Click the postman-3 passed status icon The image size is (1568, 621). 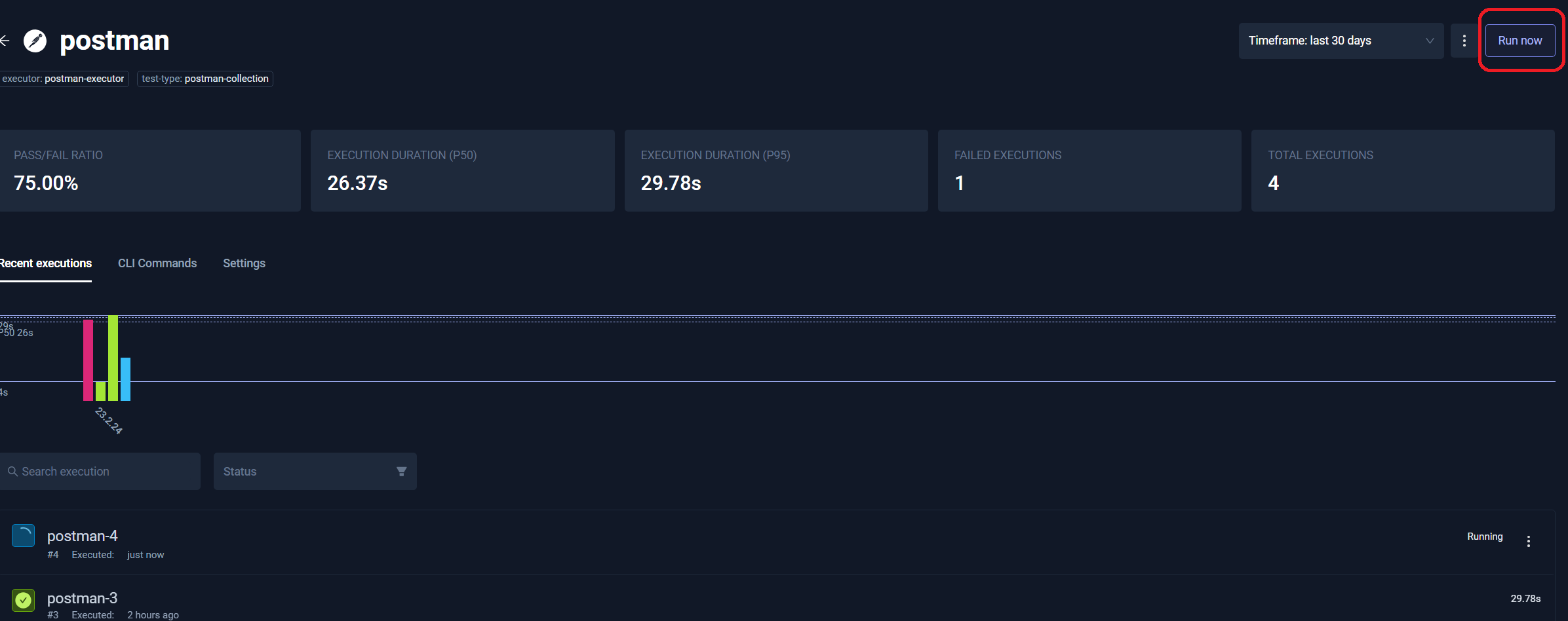[24, 599]
